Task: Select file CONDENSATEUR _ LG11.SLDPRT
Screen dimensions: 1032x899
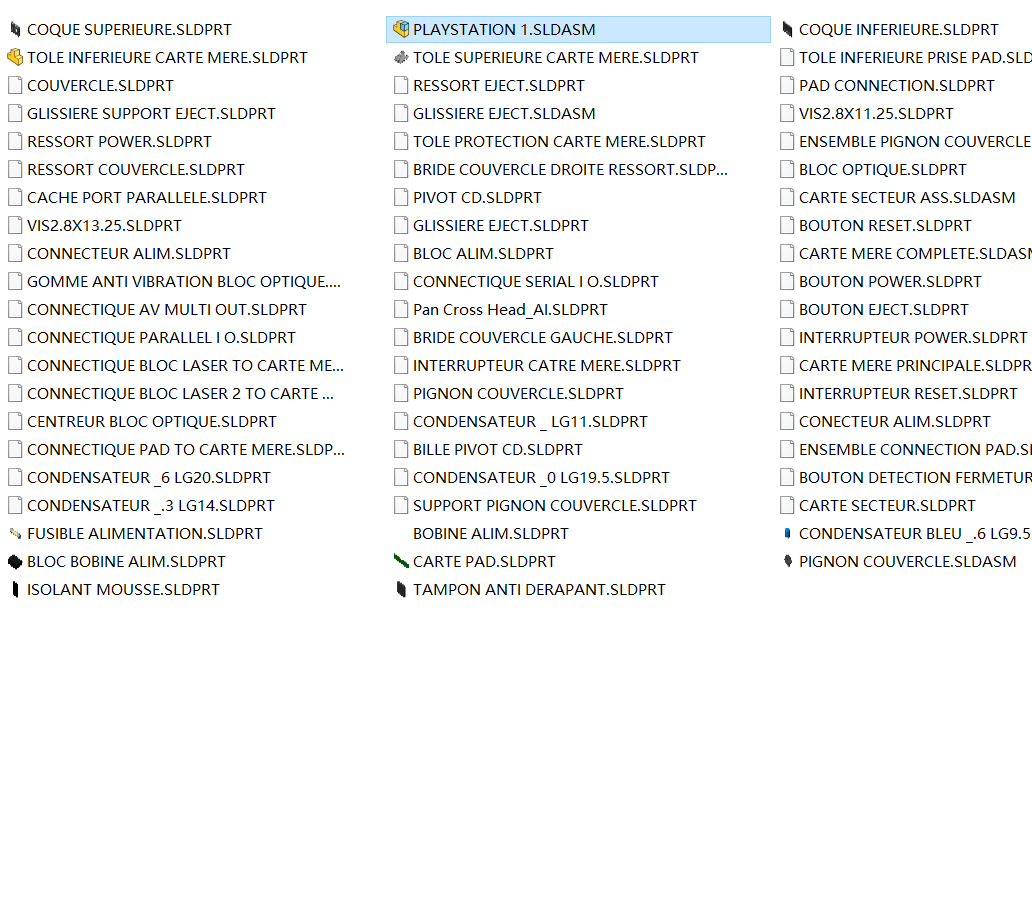Action: coord(530,421)
